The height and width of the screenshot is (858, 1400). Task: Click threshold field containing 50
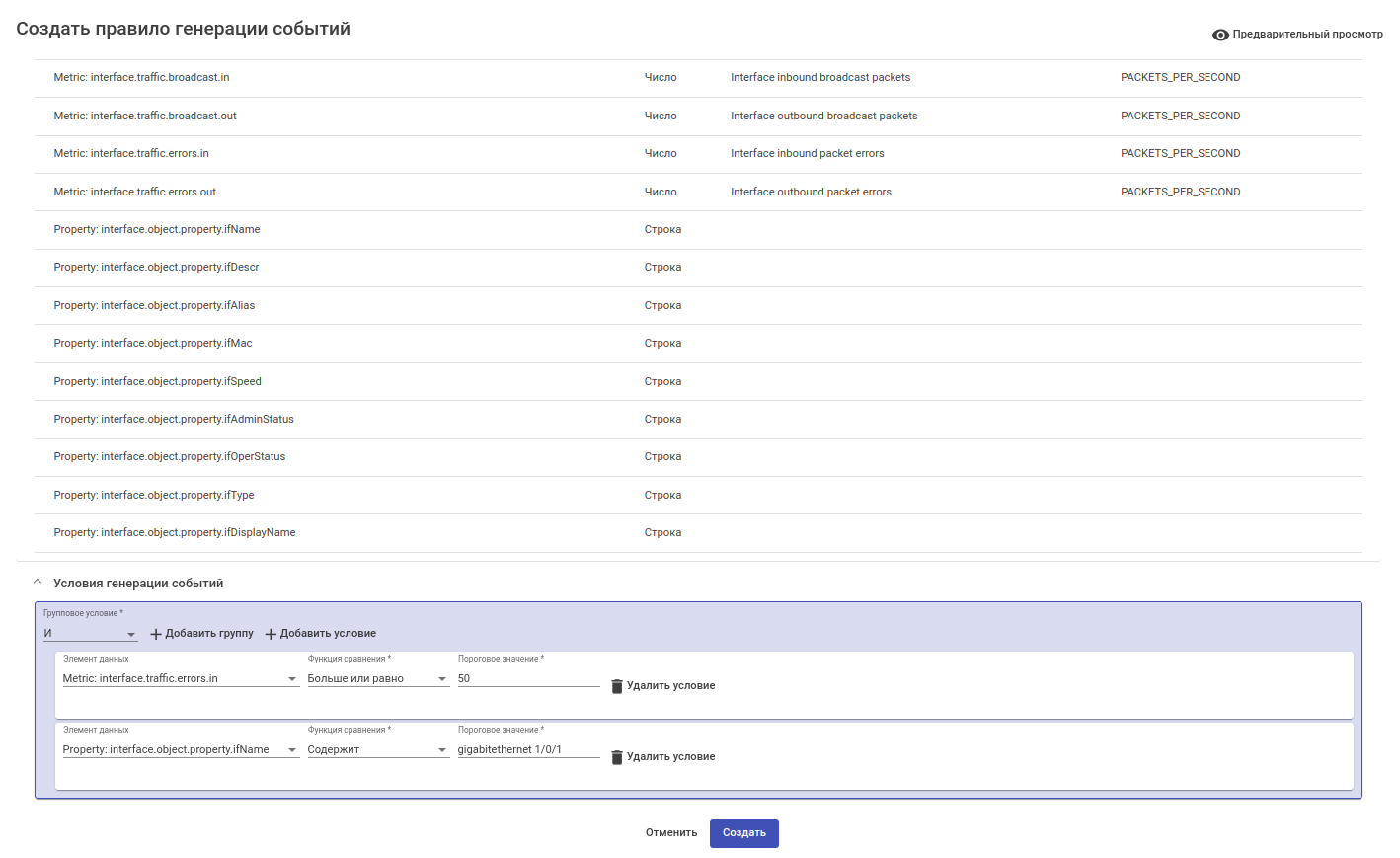pos(528,679)
